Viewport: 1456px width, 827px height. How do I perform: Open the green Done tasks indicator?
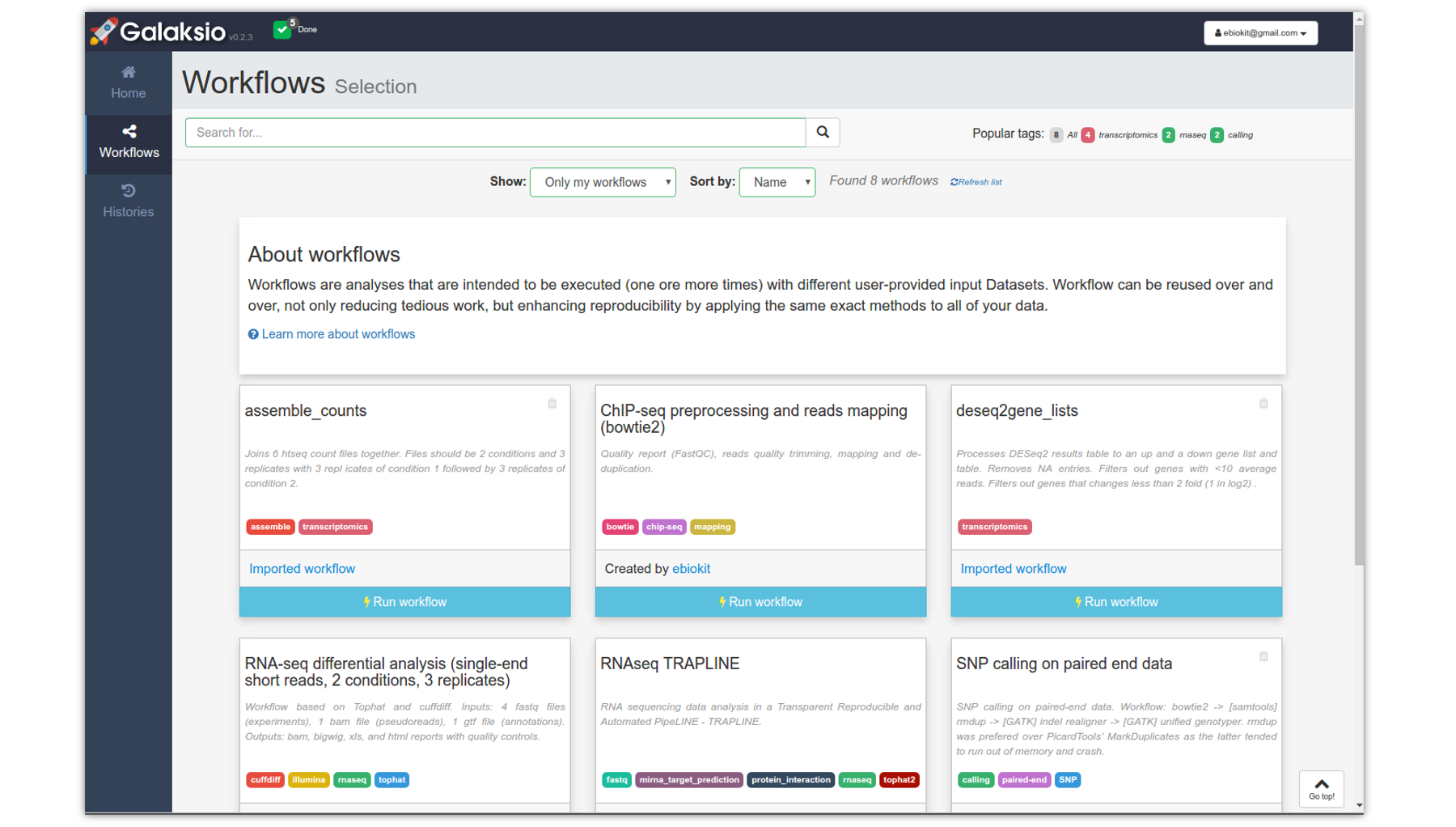click(282, 30)
